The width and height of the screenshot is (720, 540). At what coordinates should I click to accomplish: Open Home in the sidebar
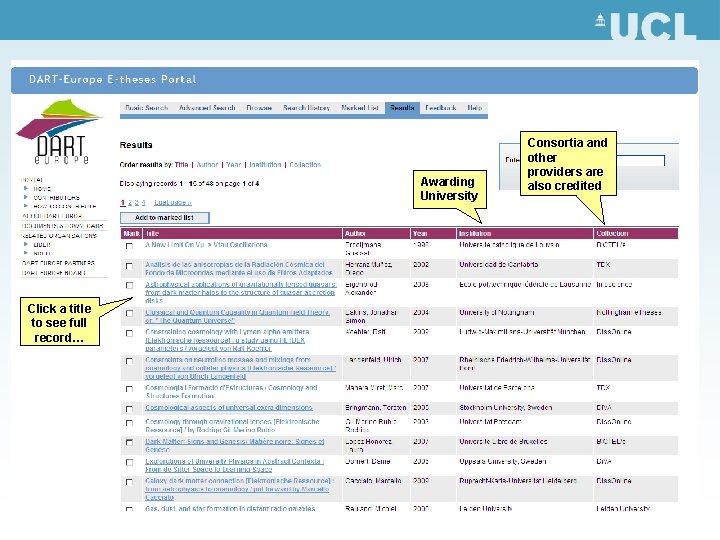coord(42,189)
